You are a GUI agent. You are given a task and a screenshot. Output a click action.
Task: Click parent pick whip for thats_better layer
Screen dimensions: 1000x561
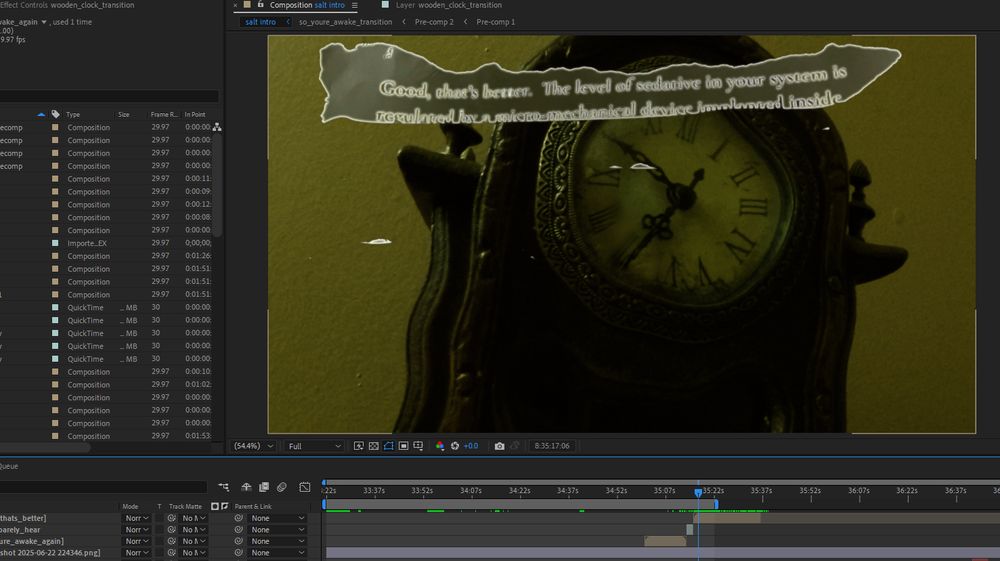click(239, 518)
